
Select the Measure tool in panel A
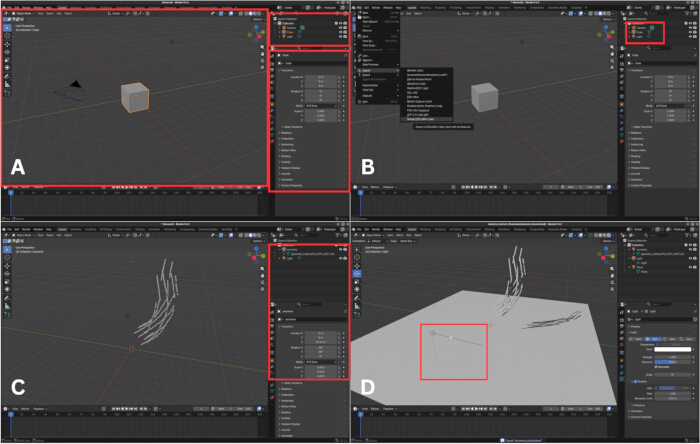tap(7, 84)
